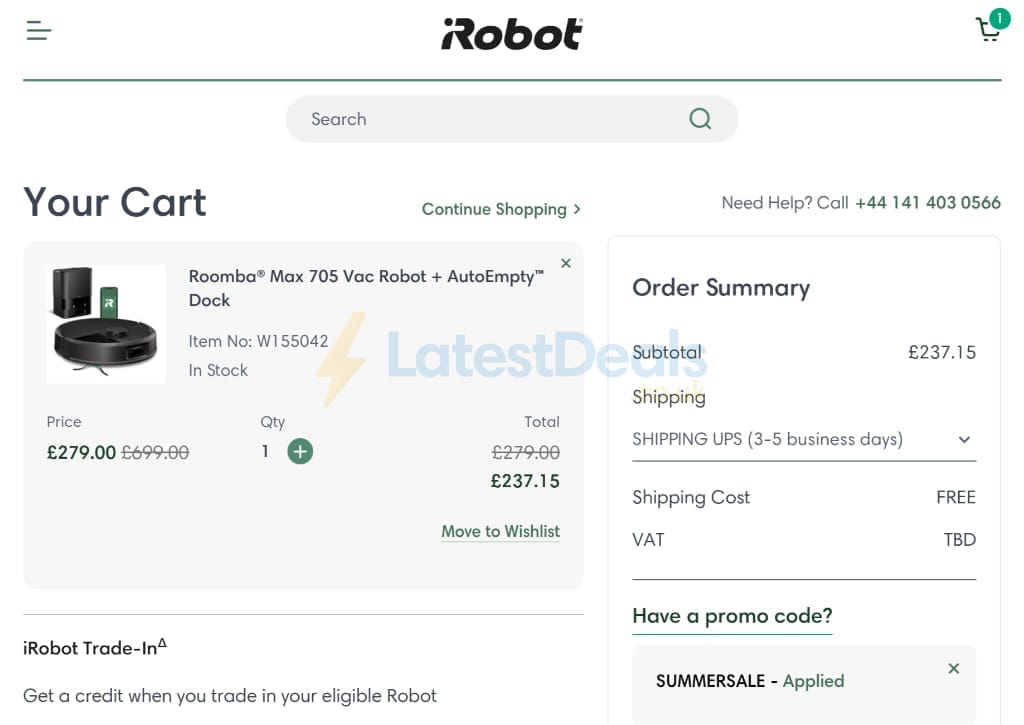The image size is (1024, 725).
Task: Click the cart count badge showing 1
Action: point(999,18)
